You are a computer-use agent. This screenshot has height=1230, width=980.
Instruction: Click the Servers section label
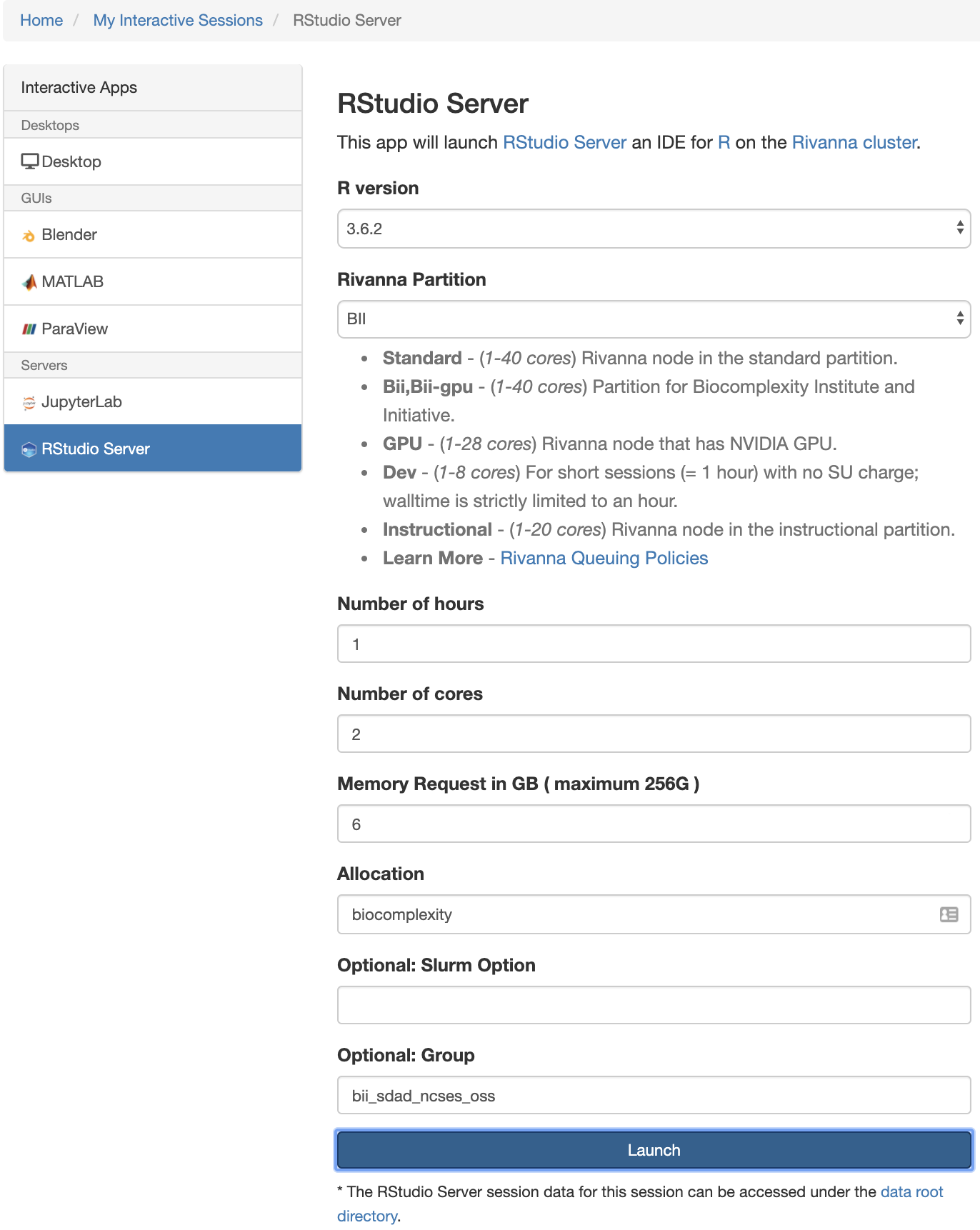pos(44,365)
